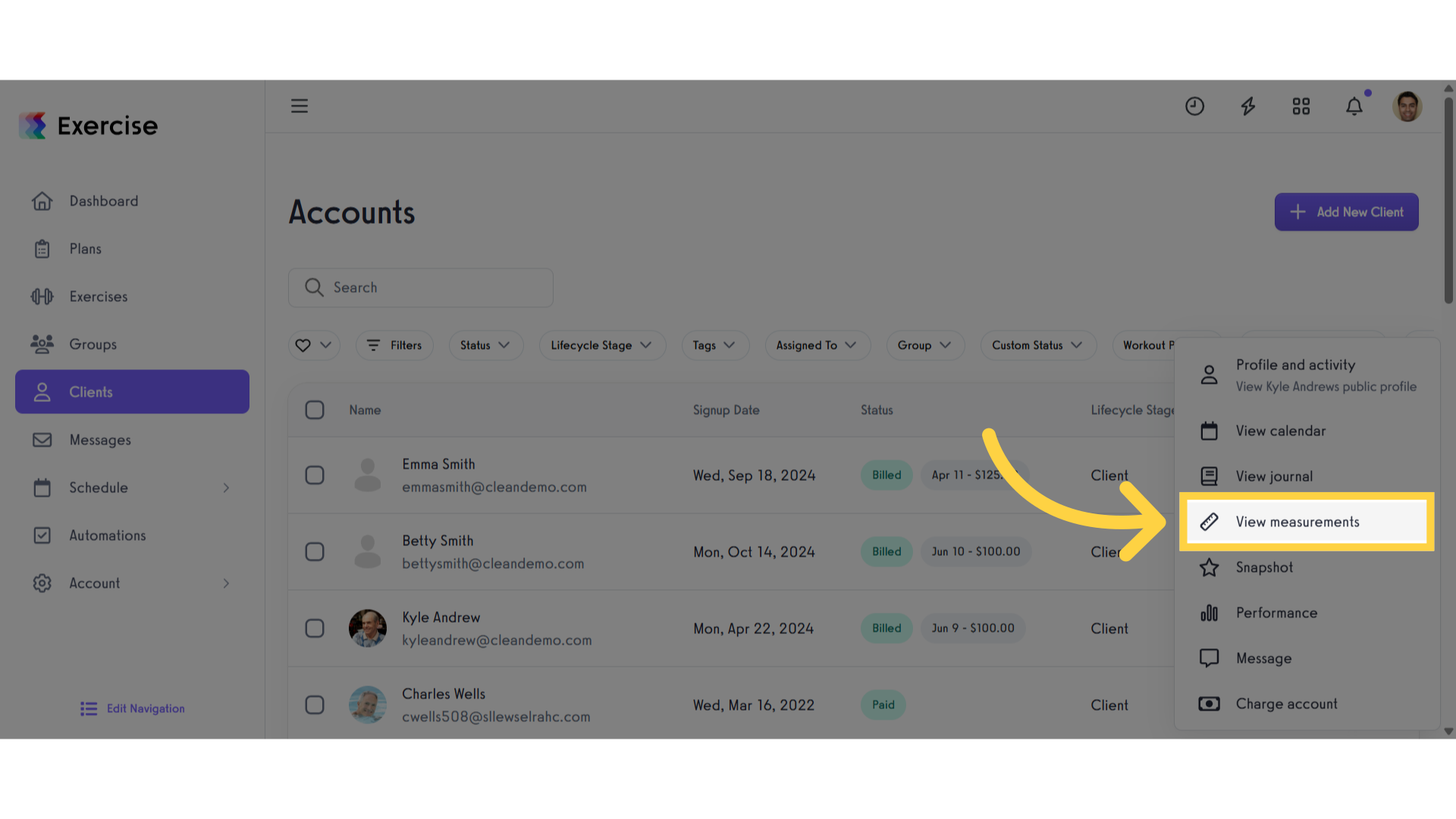1456x819 pixels.
Task: Open the lightning bolt quick actions icon
Action: (1248, 106)
